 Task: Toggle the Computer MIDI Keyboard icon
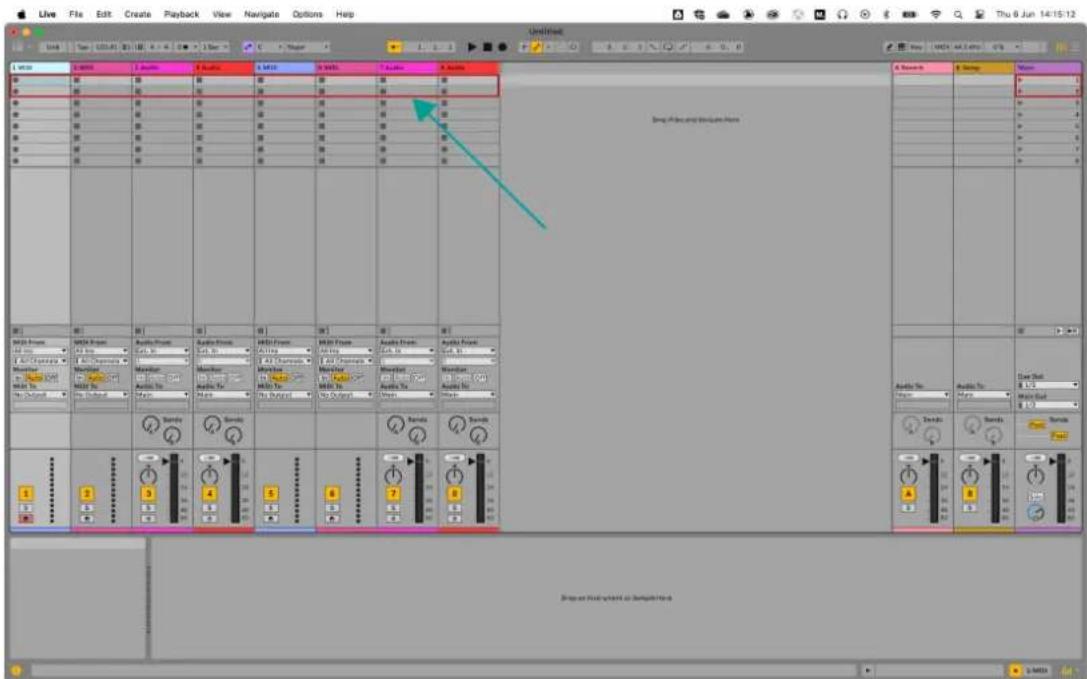(902, 46)
